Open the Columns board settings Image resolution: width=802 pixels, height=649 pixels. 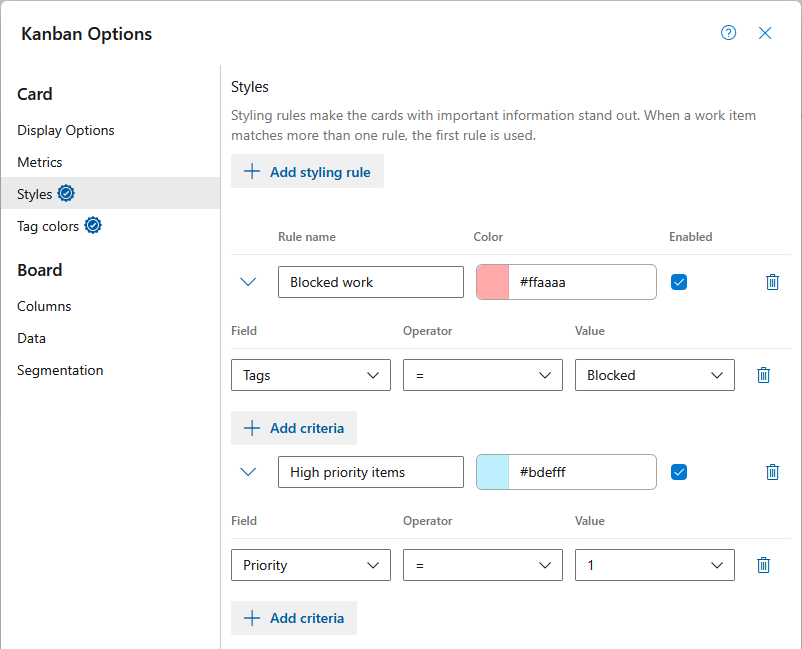[44, 306]
